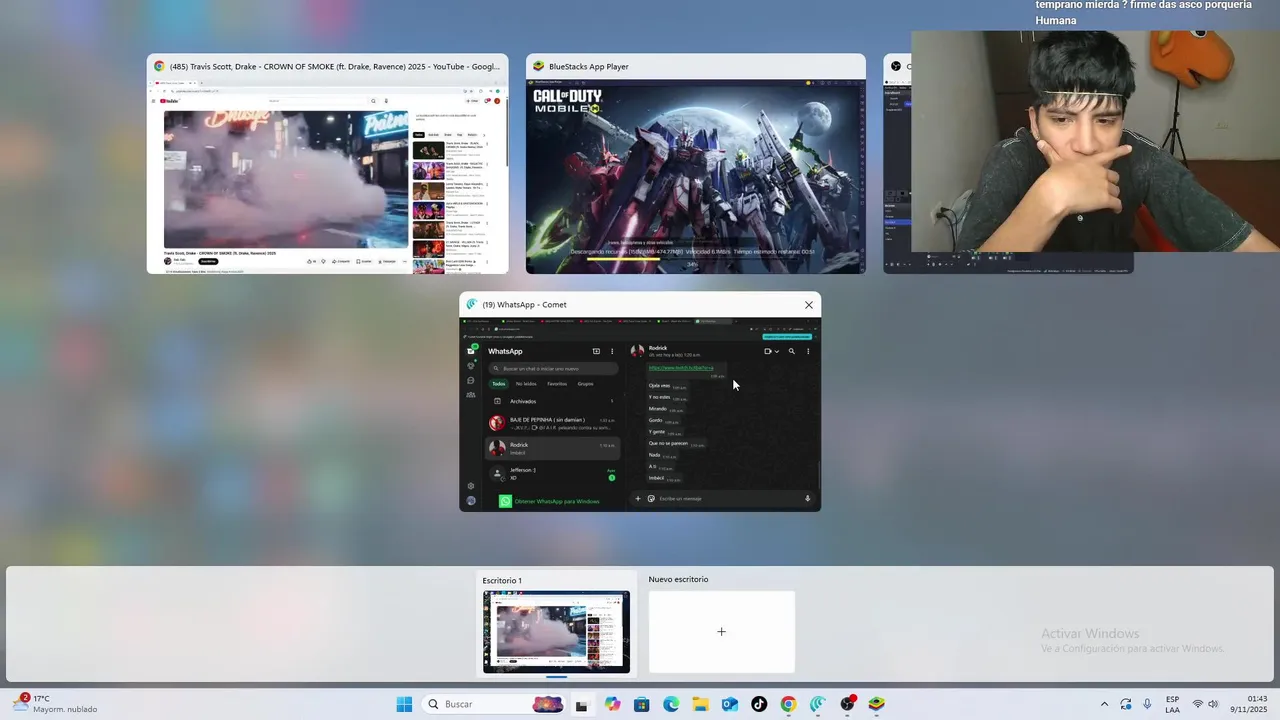Launch TikTok from the taskbar
Viewport: 1280px width, 720px height.
(x=759, y=704)
